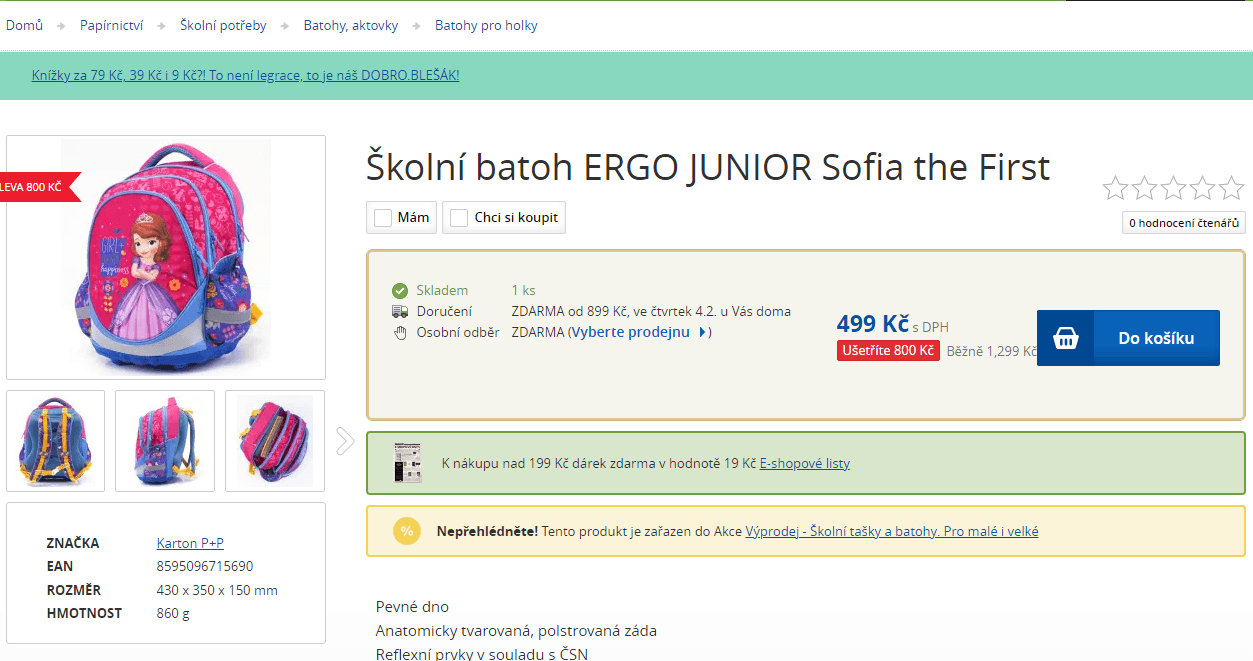This screenshot has height=661, width=1253.
Task: Open the main backpack product image
Action: (166, 257)
